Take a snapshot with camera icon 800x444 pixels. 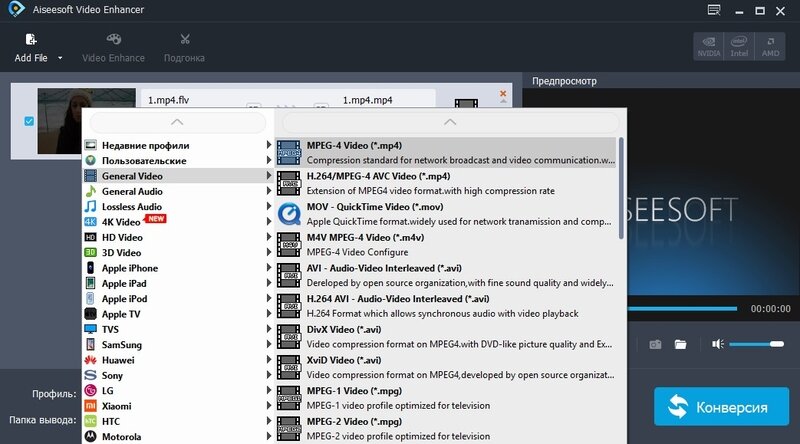click(x=656, y=344)
